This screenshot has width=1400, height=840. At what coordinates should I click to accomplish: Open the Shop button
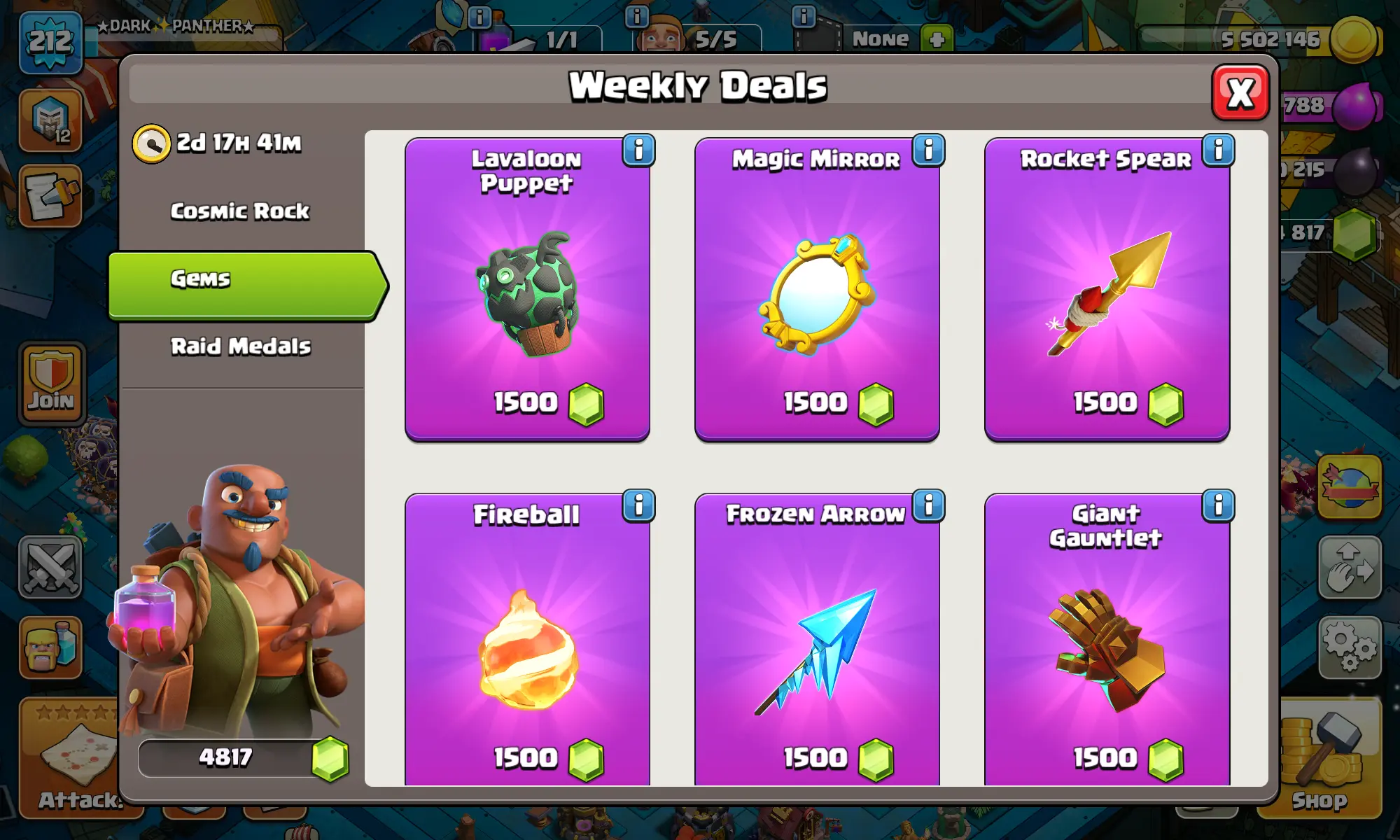click(1319, 757)
